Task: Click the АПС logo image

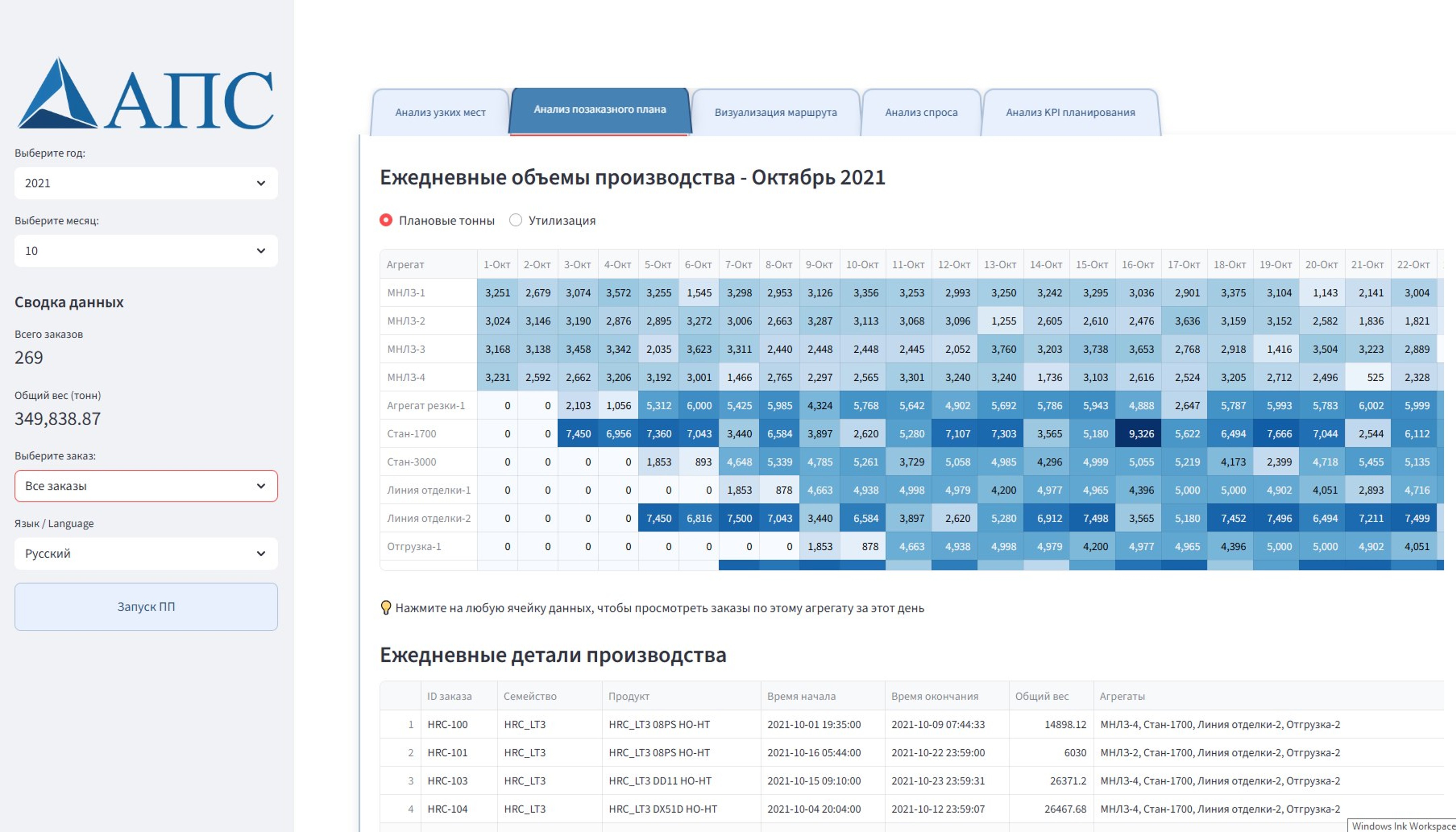Action: 146,93
